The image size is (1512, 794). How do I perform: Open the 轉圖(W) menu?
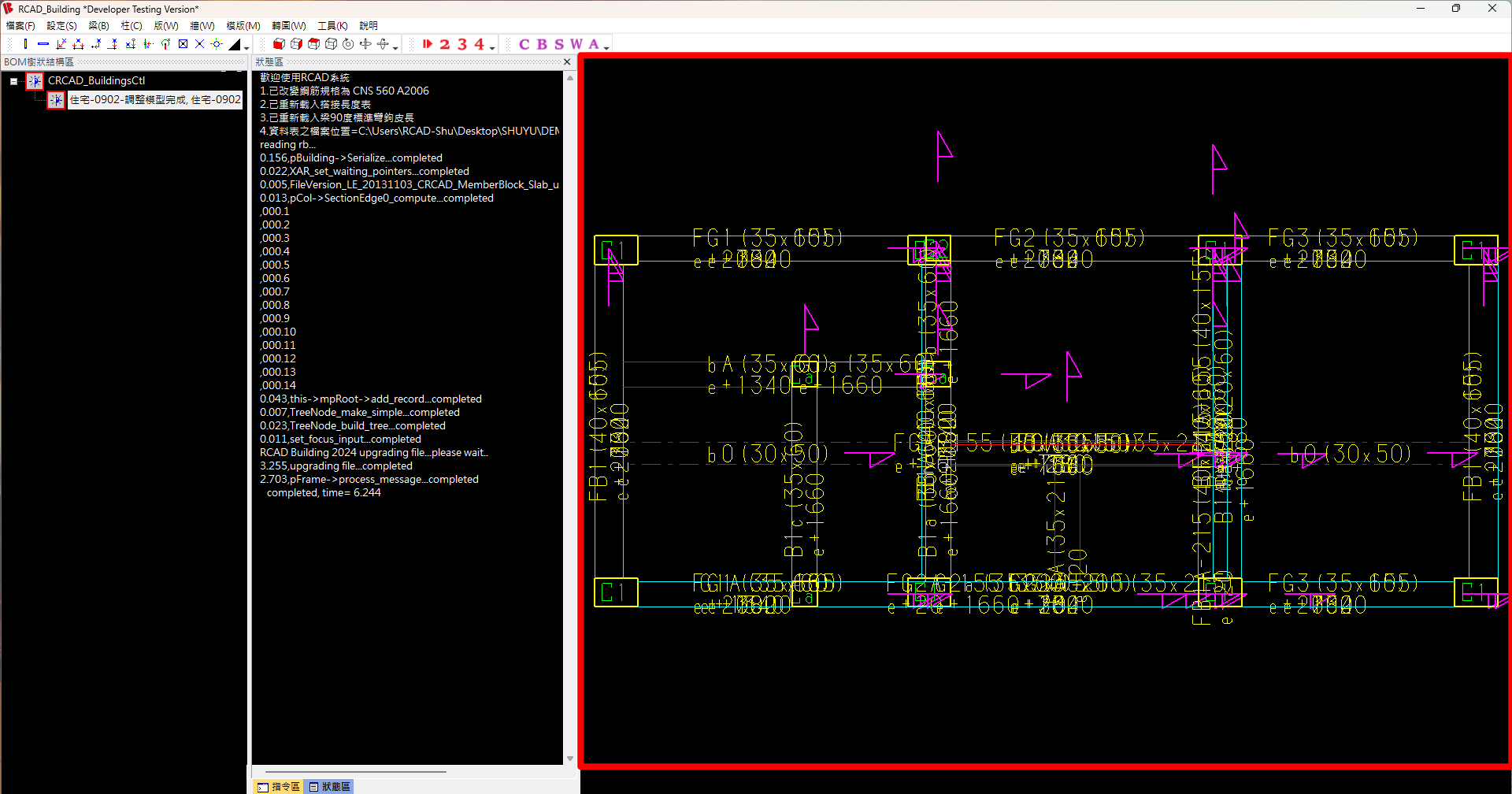pyautogui.click(x=289, y=26)
